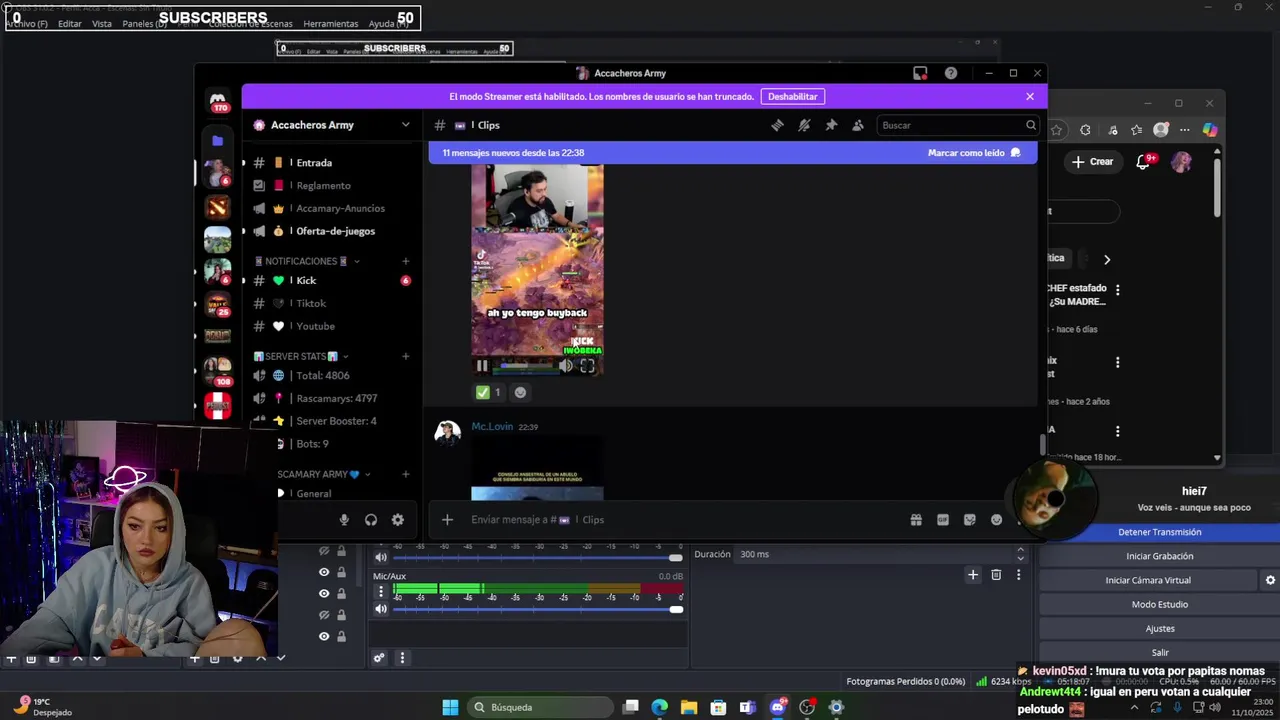Select Dota server icon in Discord sidebar
Screen dimensions: 1280x720
(x=217, y=207)
